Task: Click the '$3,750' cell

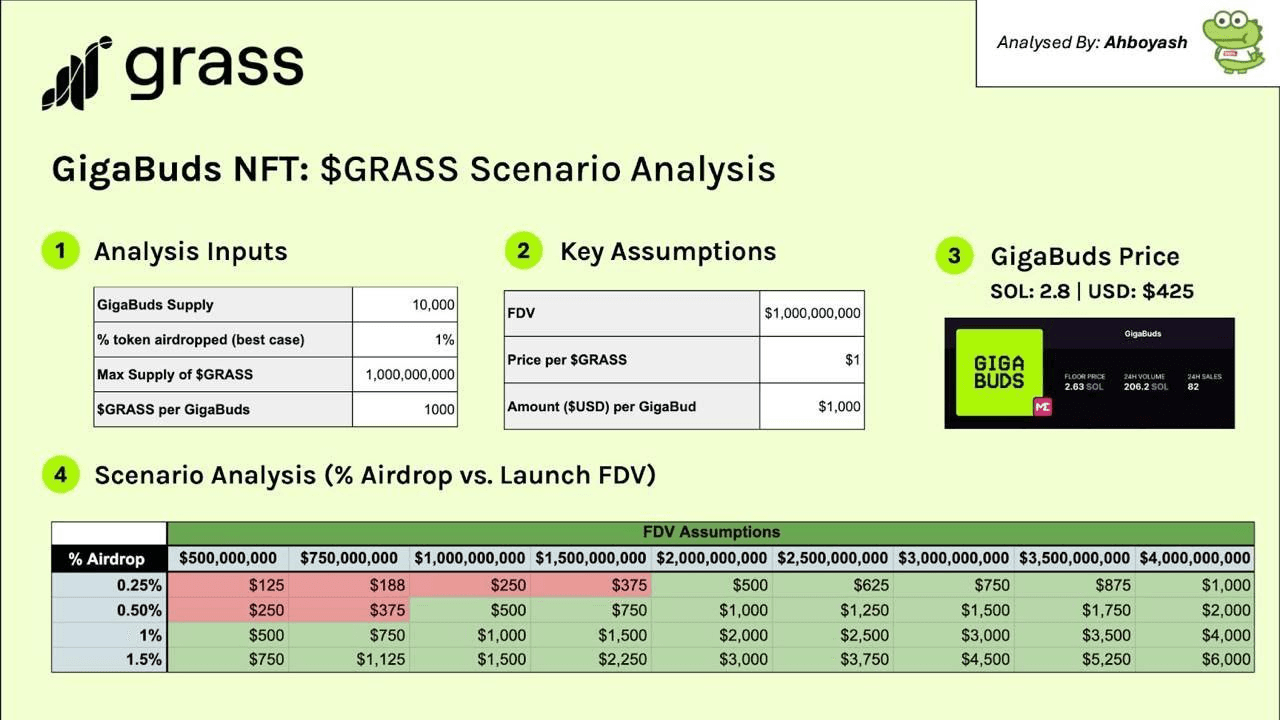Action: click(x=832, y=659)
